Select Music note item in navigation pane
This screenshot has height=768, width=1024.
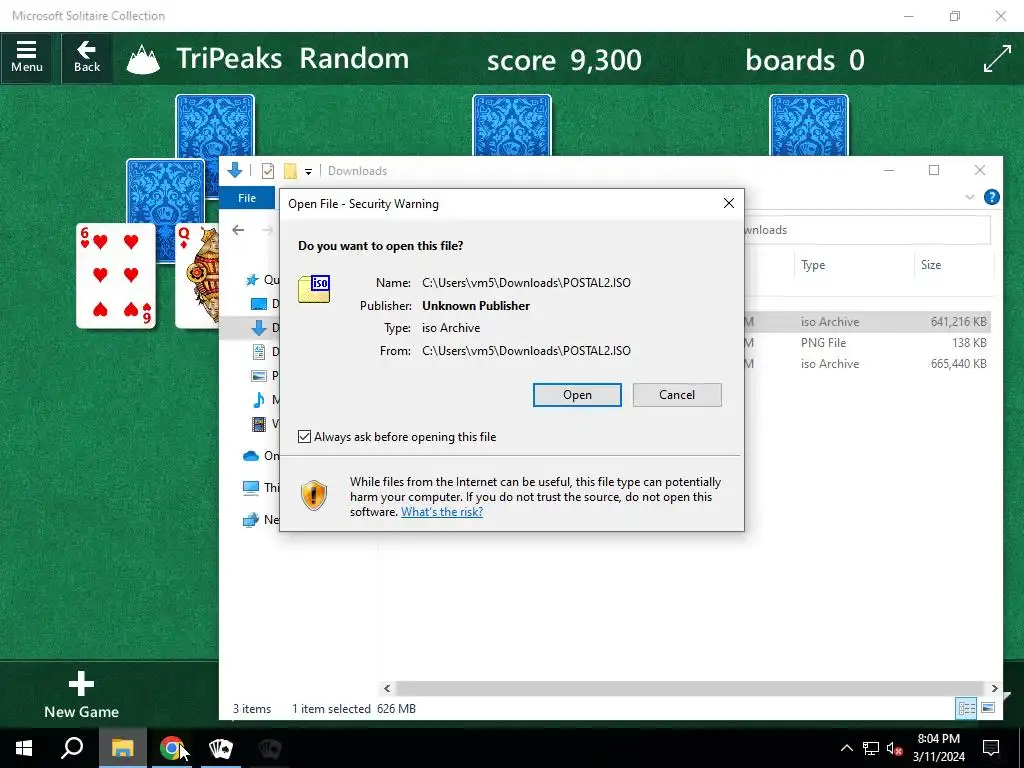click(259, 400)
